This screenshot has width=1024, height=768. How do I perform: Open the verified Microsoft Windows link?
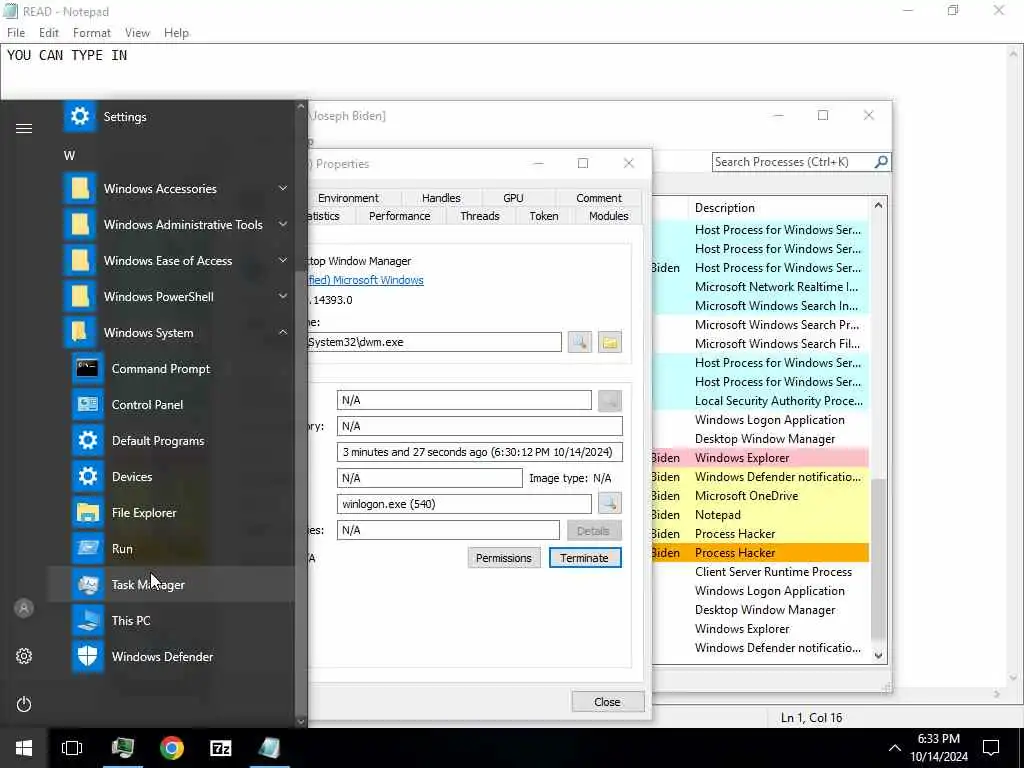coord(366,280)
